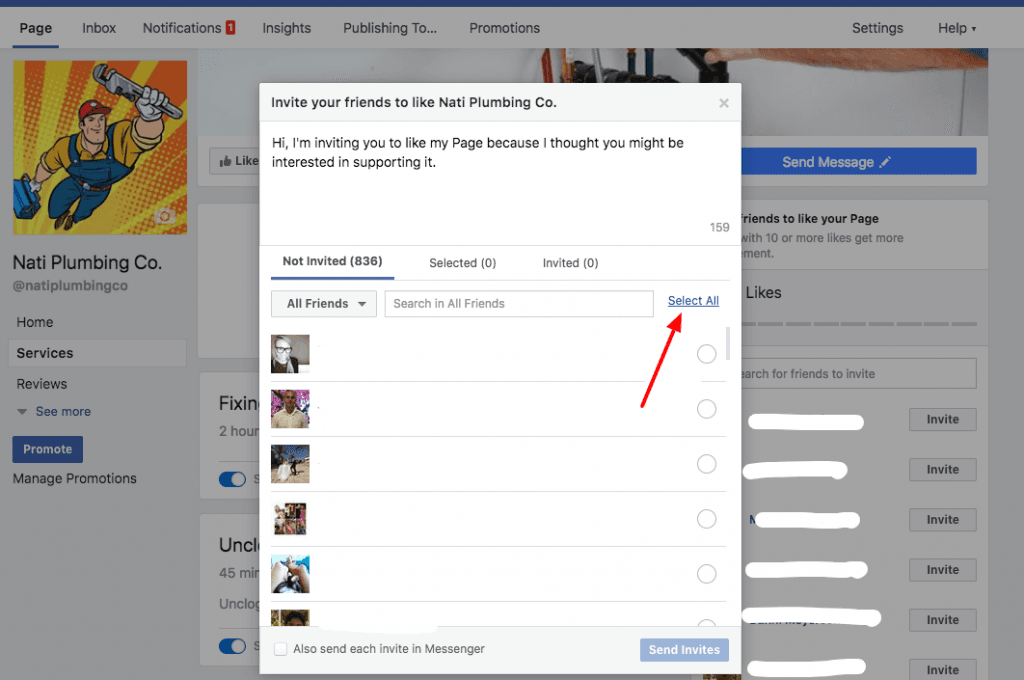Click the Select All link
Viewport: 1024px width, 680px height.
tap(693, 300)
